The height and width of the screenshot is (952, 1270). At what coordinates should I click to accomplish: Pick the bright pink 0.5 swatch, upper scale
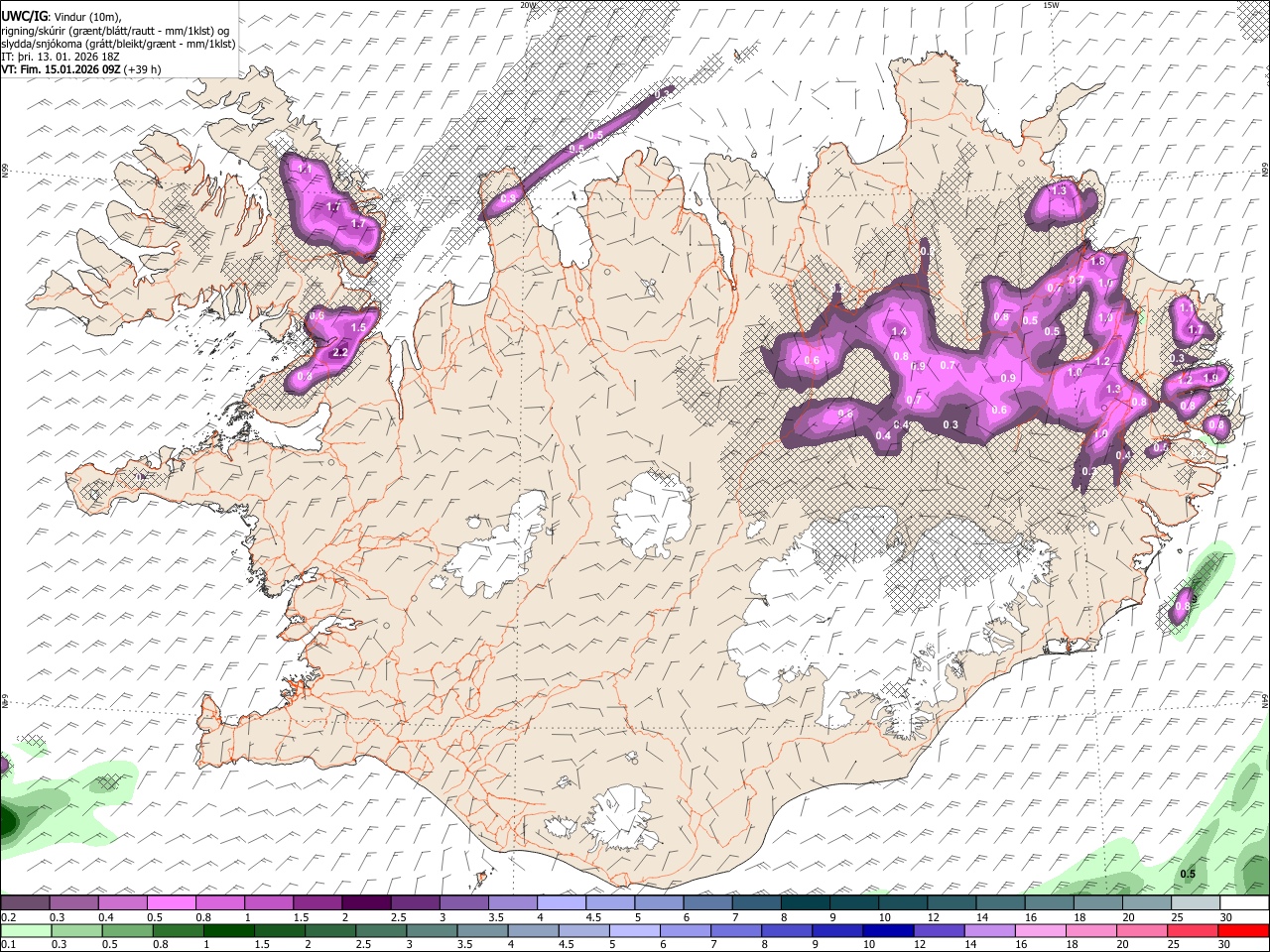pos(171,902)
